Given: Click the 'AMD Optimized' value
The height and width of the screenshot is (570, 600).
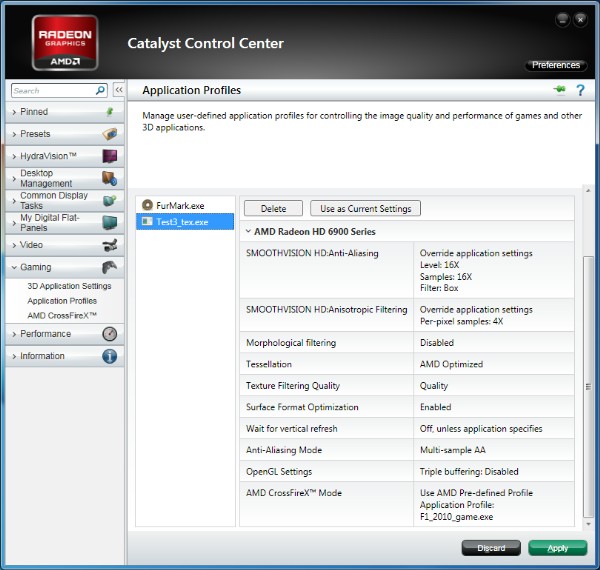Looking at the screenshot, I should tap(452, 364).
